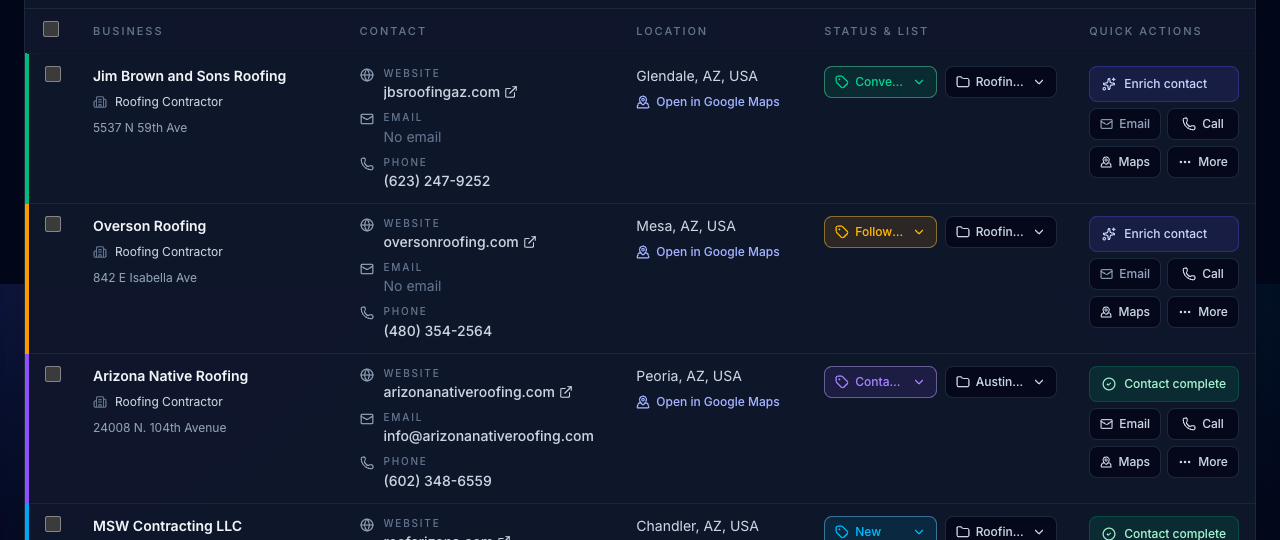Click the Business column header
The width and height of the screenshot is (1280, 540).
point(128,31)
